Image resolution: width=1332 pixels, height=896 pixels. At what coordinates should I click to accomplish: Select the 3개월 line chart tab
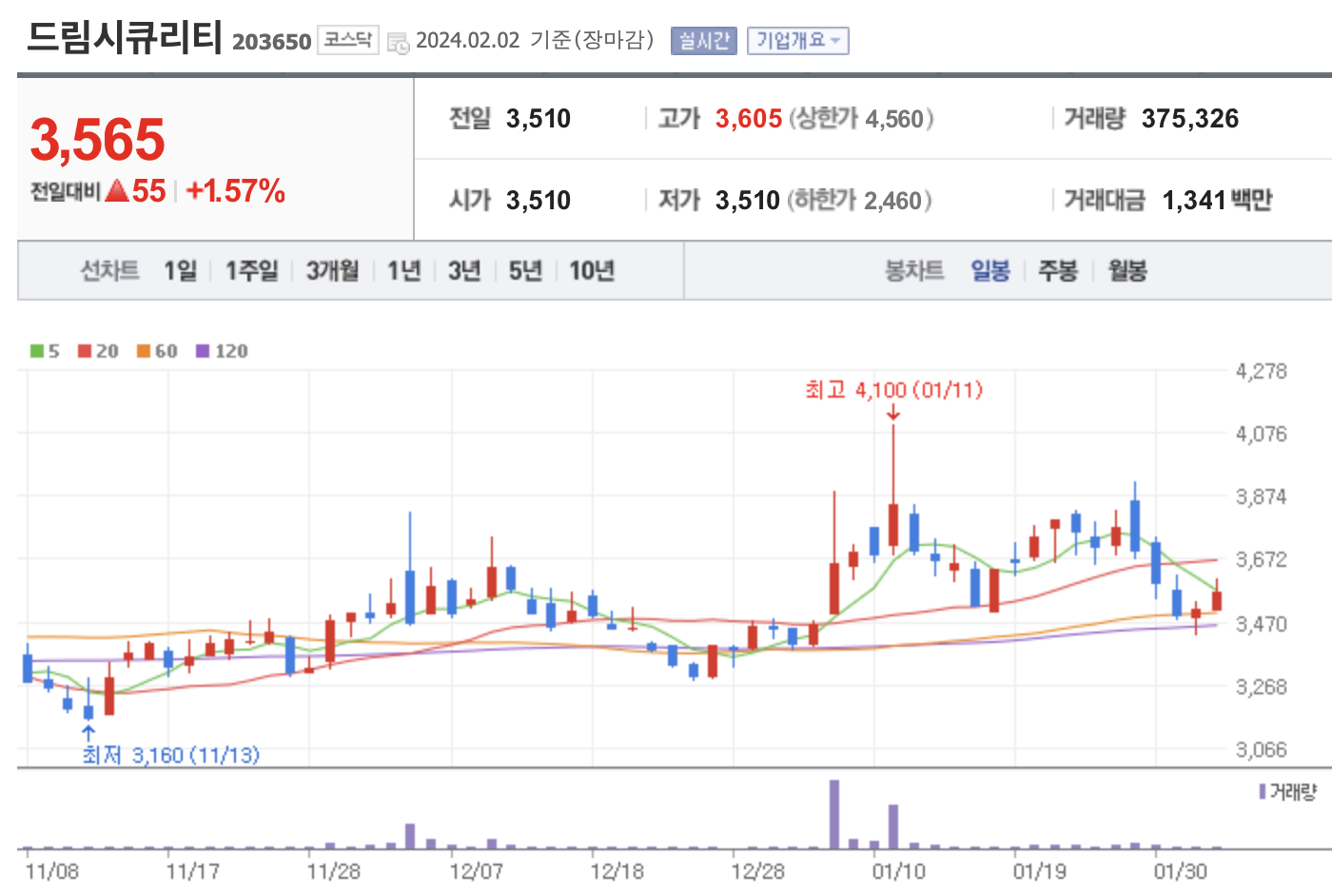pyautogui.click(x=332, y=271)
